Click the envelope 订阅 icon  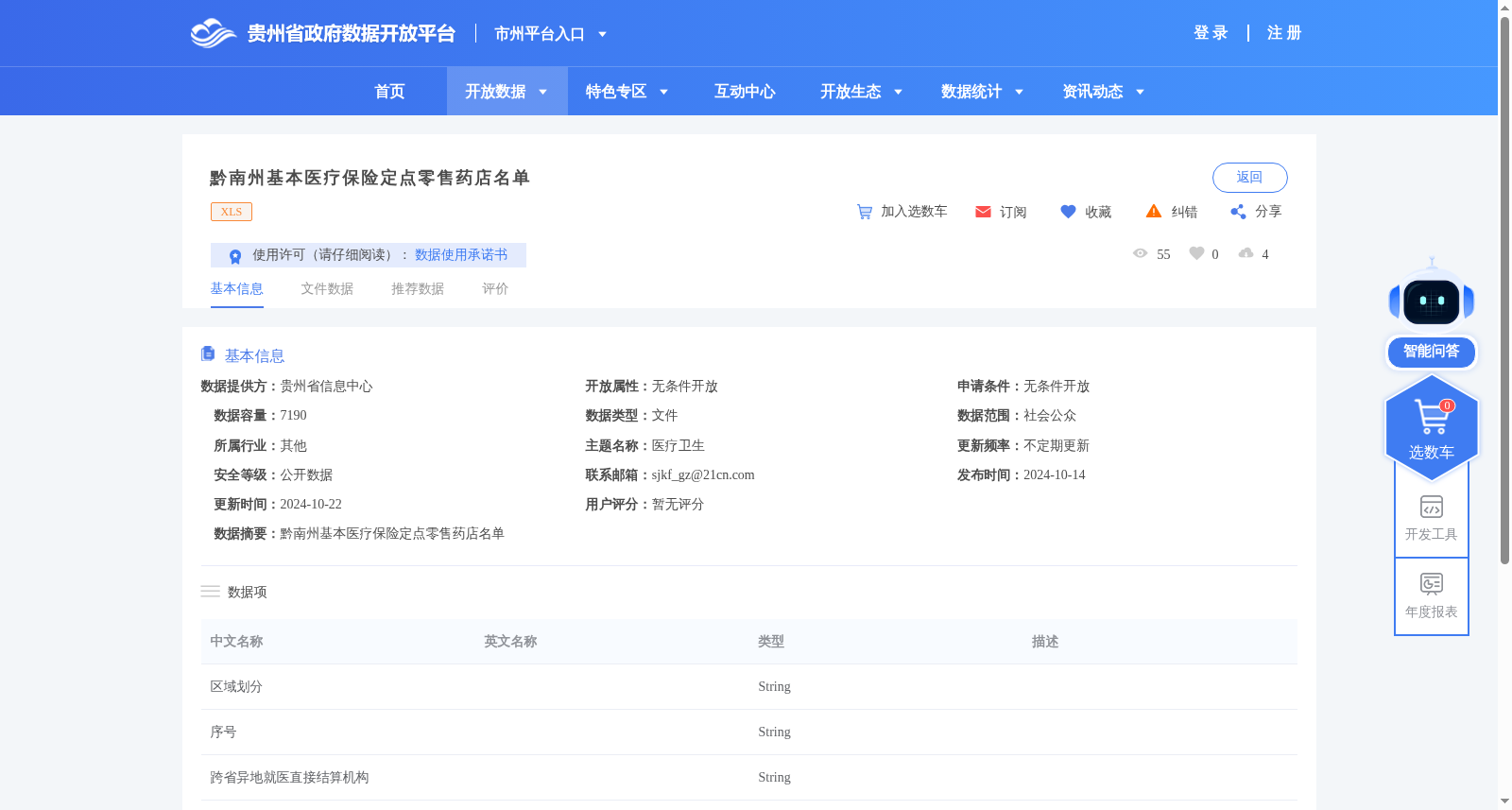pos(983,212)
